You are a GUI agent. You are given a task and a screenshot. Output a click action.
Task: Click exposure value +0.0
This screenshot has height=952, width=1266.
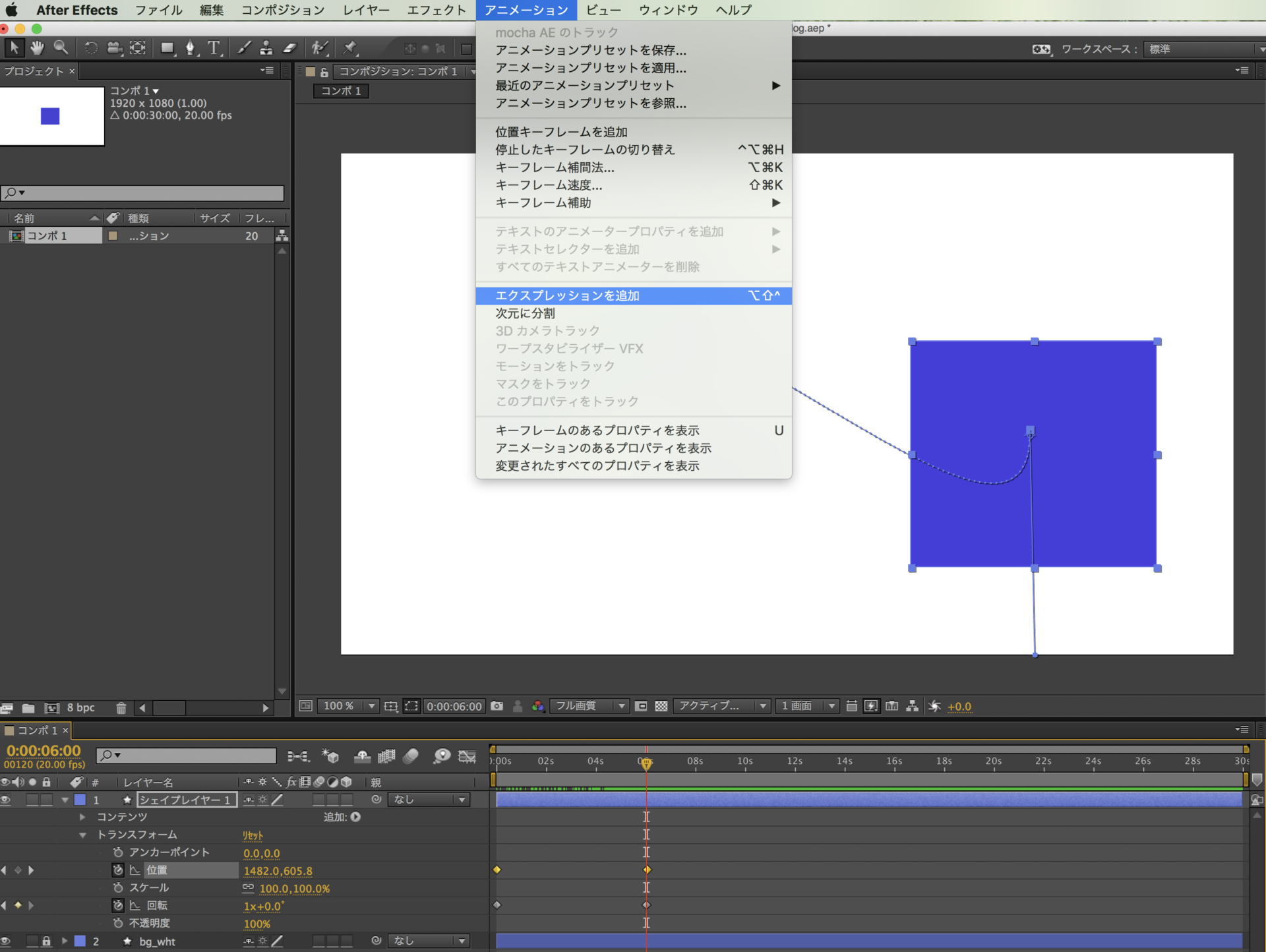pos(959,707)
